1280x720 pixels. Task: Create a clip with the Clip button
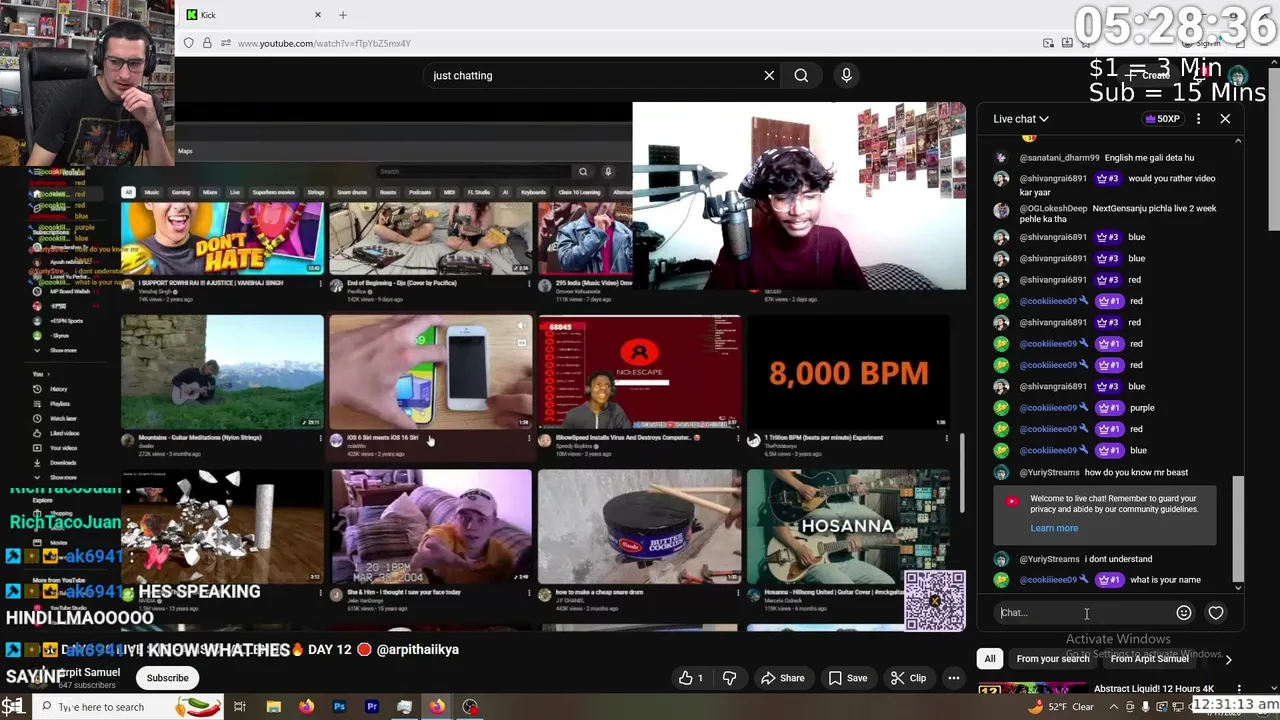coord(908,678)
